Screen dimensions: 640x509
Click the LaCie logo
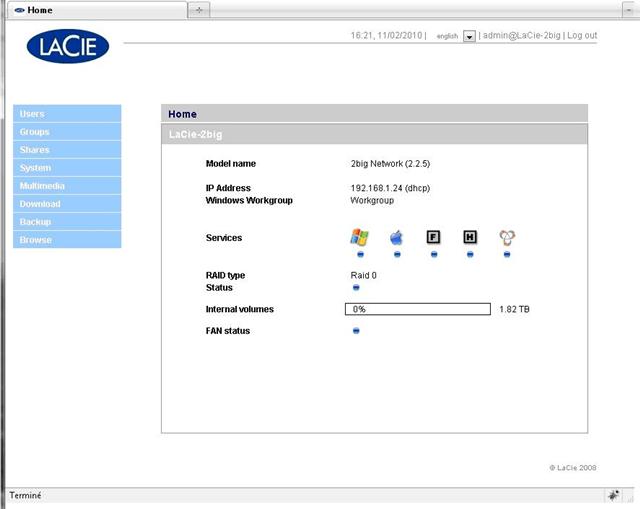(67, 45)
